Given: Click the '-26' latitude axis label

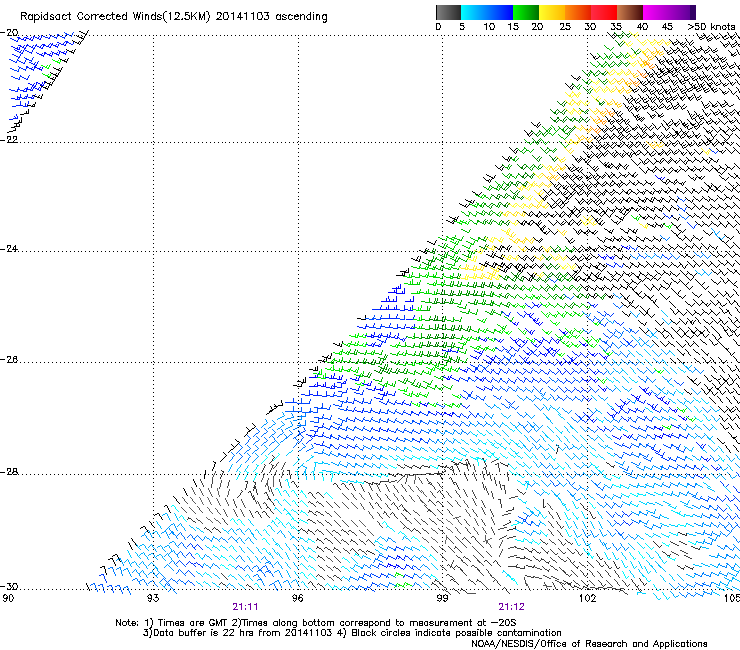Looking at the screenshot, I should click(x=9, y=360).
